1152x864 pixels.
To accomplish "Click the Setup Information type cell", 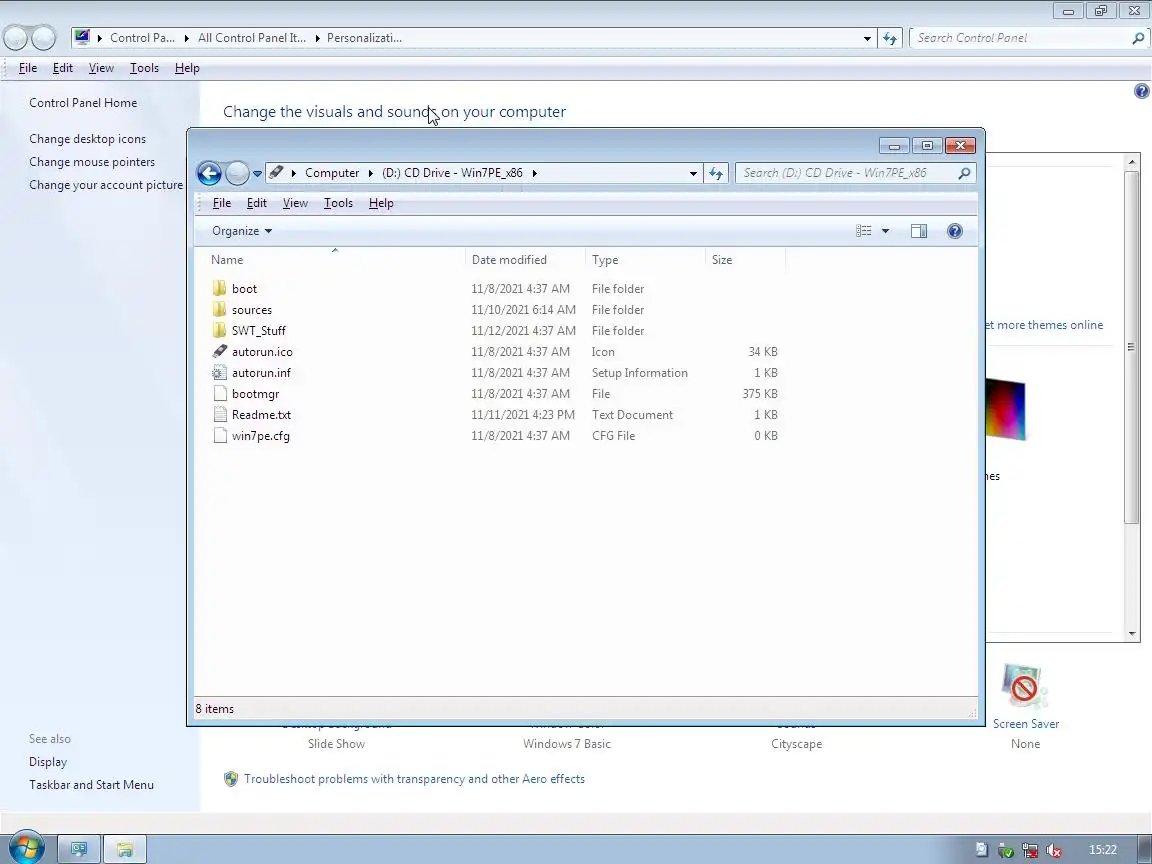I will pos(639,372).
